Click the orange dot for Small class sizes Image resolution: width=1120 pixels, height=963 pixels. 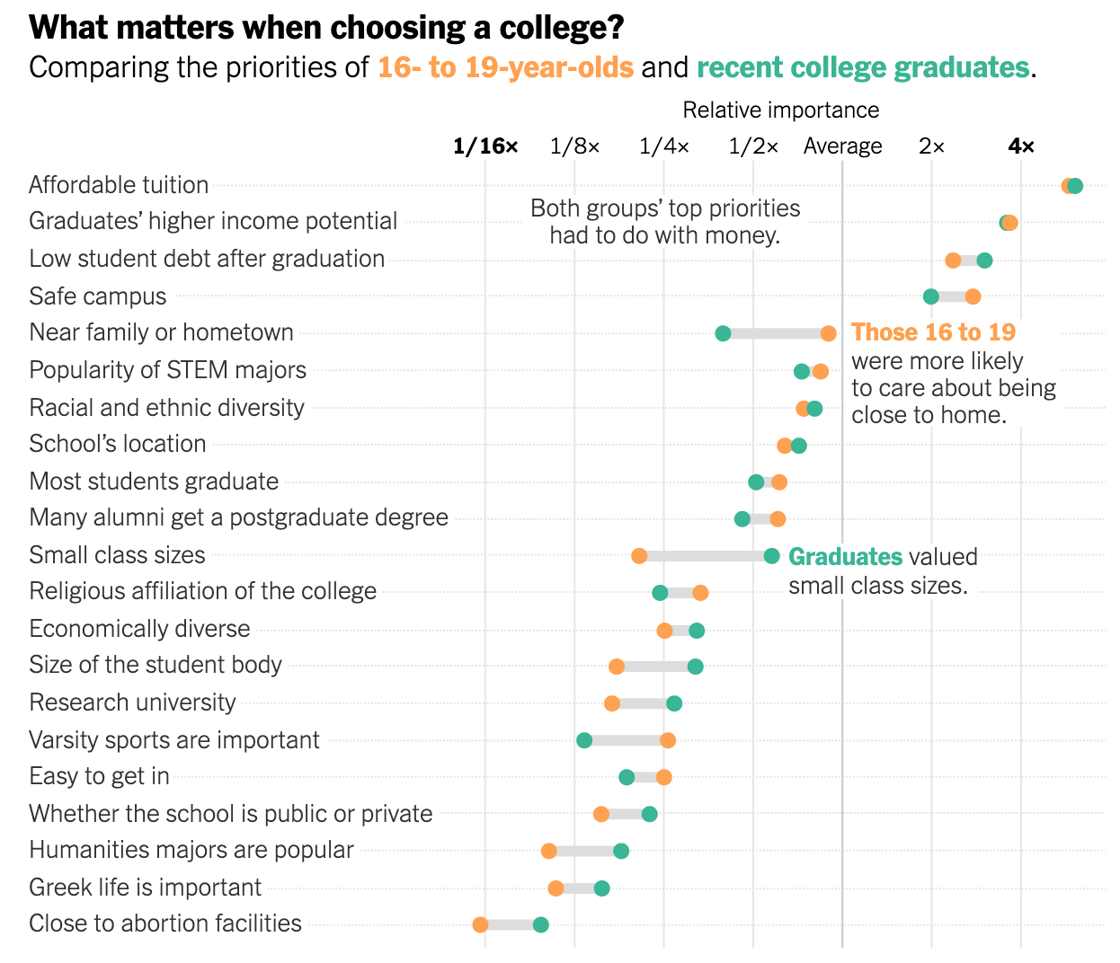click(639, 556)
